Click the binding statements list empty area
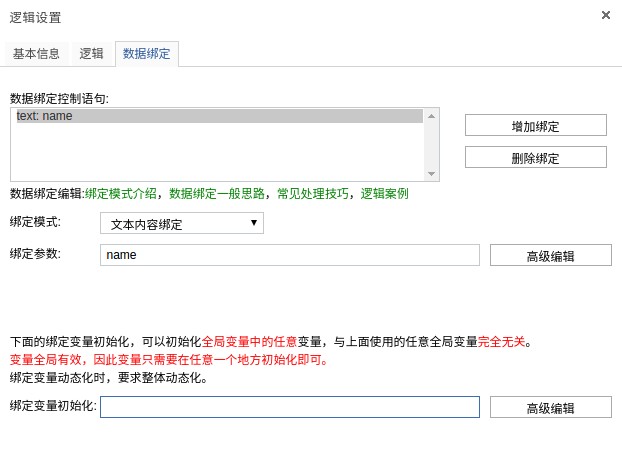This screenshot has height=455, width=622. pos(219,152)
